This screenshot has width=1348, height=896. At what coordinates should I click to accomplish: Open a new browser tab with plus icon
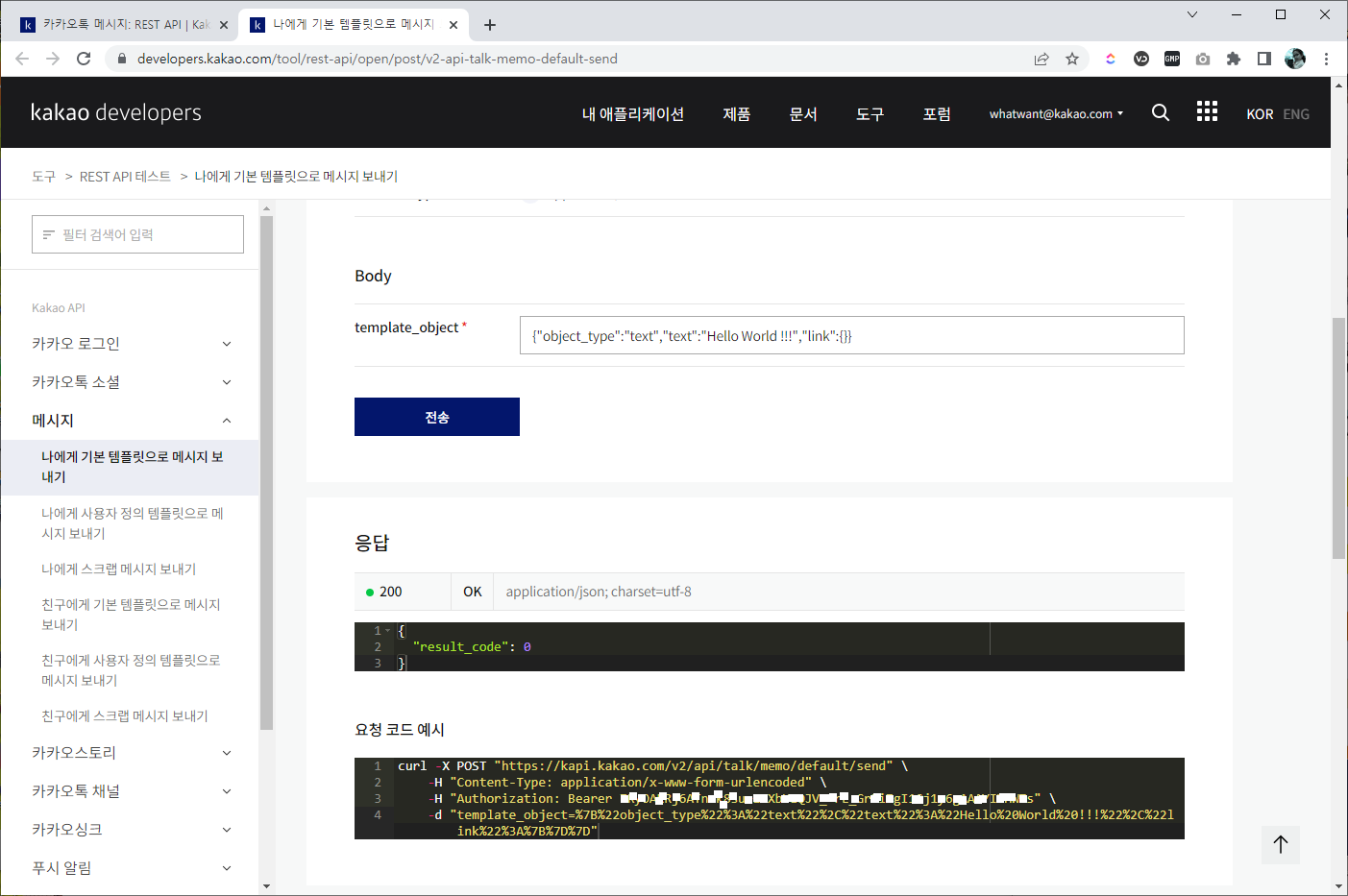pyautogui.click(x=490, y=25)
